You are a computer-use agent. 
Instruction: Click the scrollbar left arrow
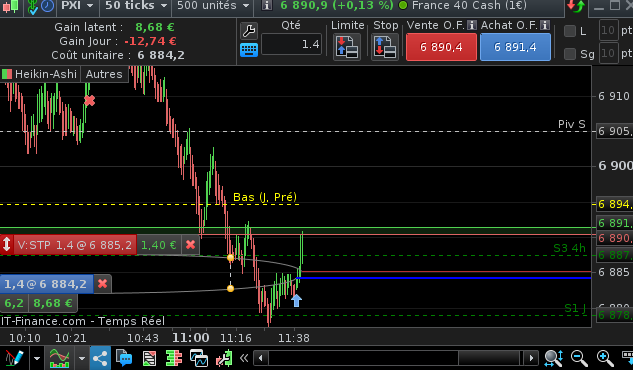(x=261, y=358)
